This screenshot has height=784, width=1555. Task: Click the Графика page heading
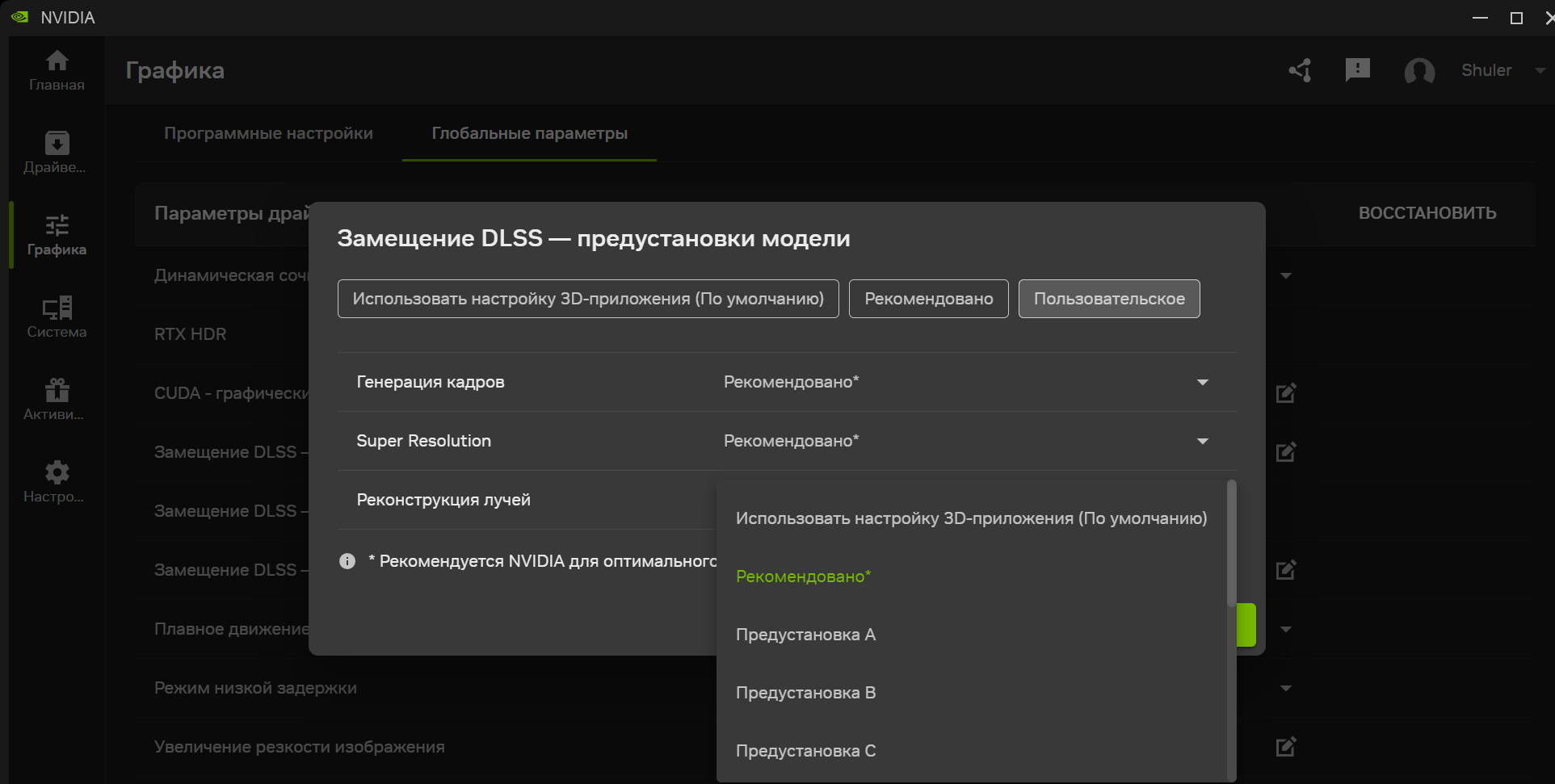(x=175, y=70)
